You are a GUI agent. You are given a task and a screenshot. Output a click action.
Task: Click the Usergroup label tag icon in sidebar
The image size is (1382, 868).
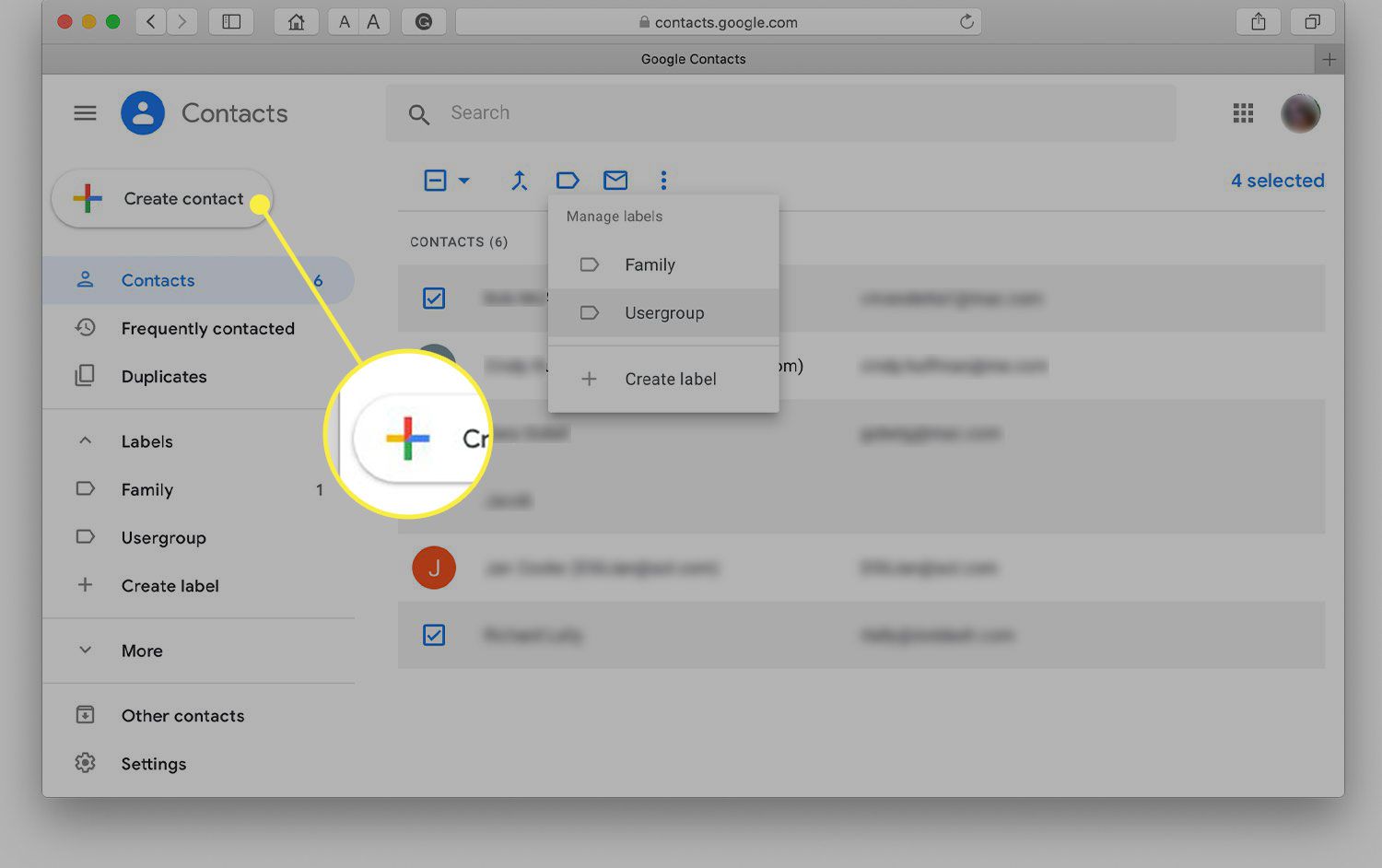(85, 536)
